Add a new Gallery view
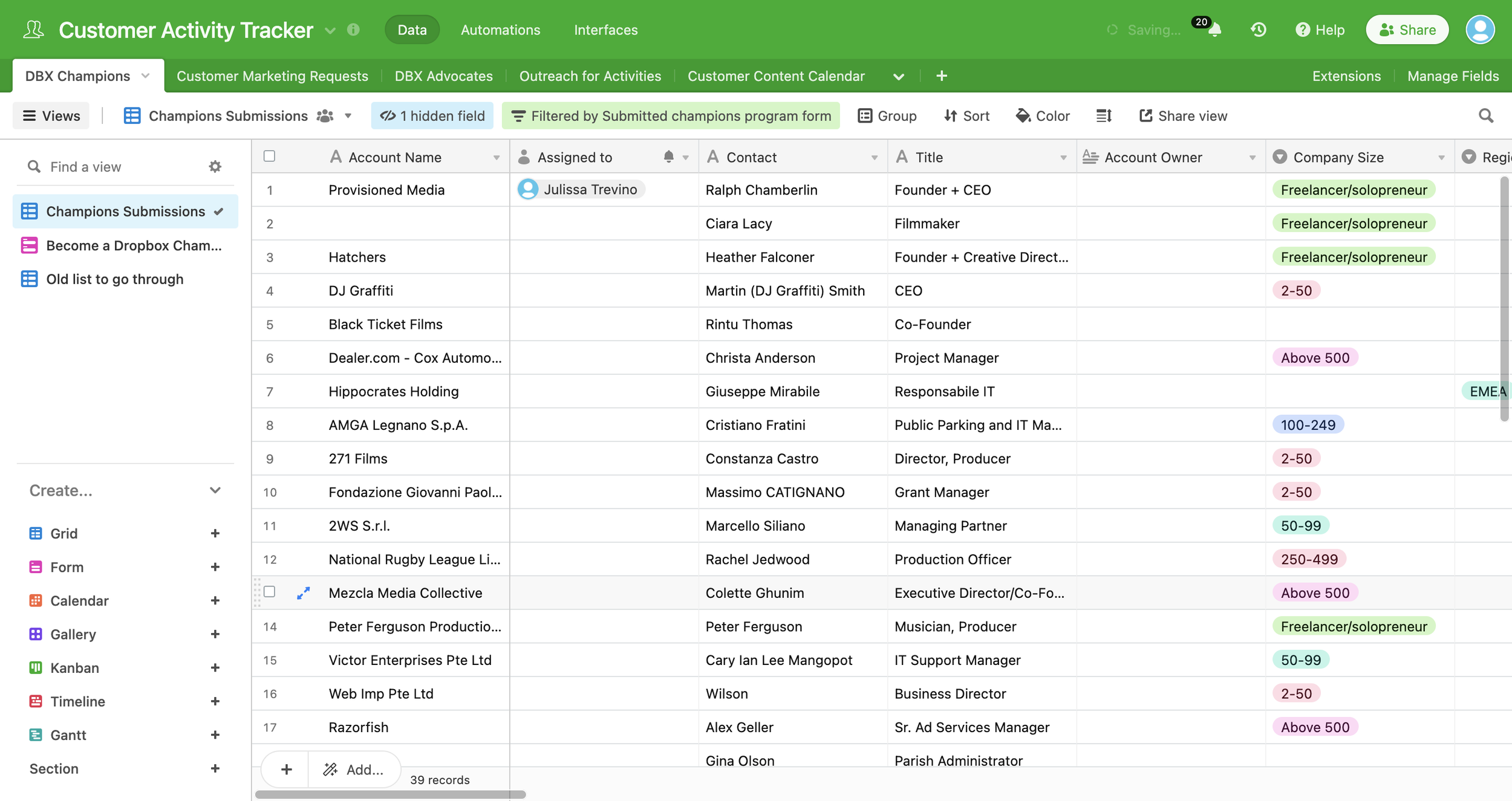 tap(215, 634)
